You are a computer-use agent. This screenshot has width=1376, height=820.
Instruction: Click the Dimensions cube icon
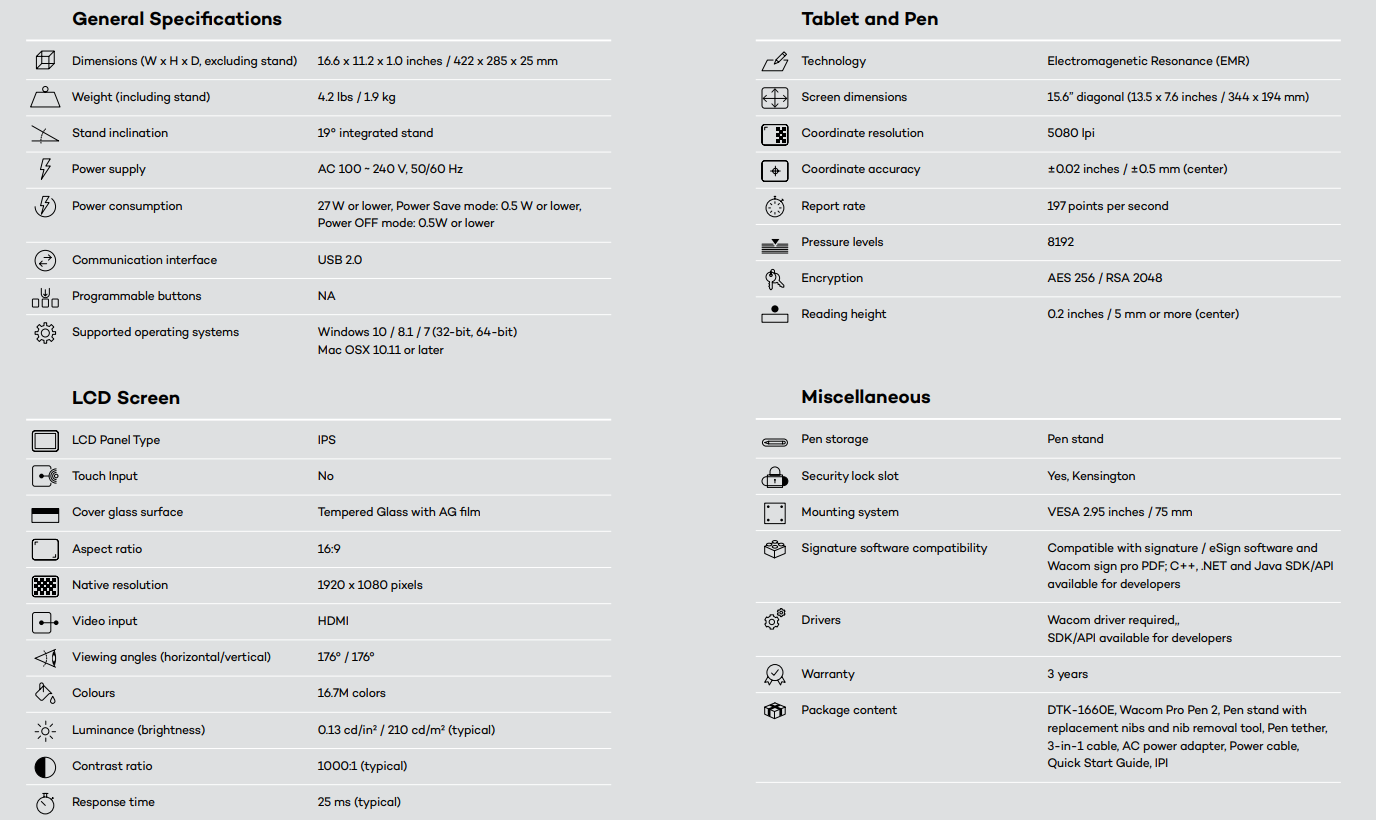[45, 61]
